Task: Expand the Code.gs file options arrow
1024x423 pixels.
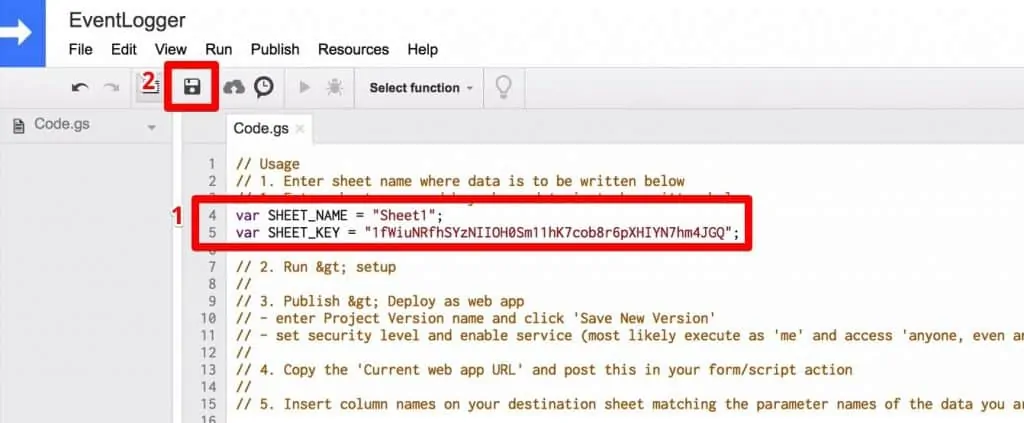Action: (x=152, y=127)
